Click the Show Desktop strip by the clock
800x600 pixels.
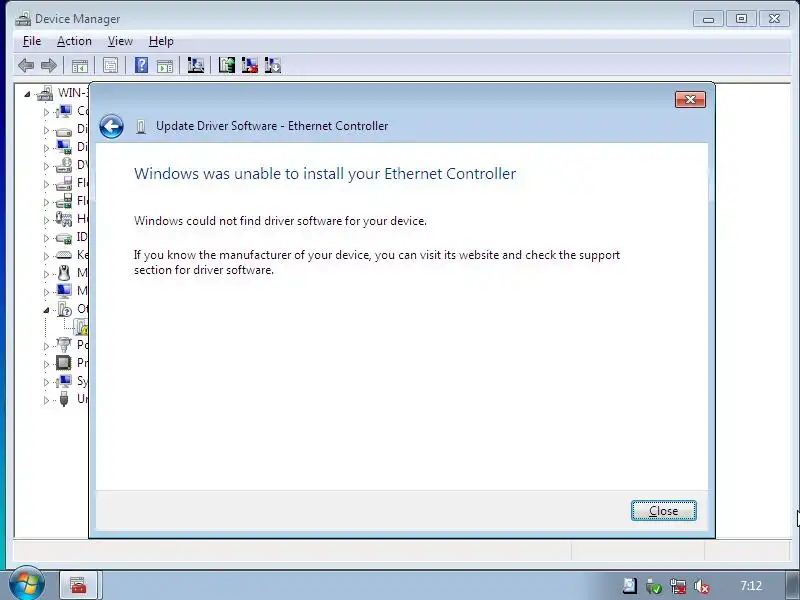tap(792, 586)
